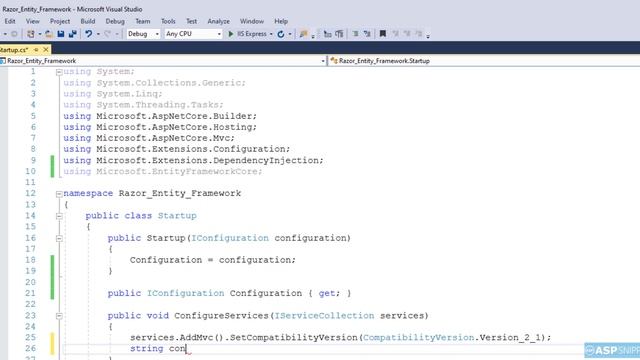Open the Debug configuration dropdown
Screen dimensions: 640x360
coord(143,34)
